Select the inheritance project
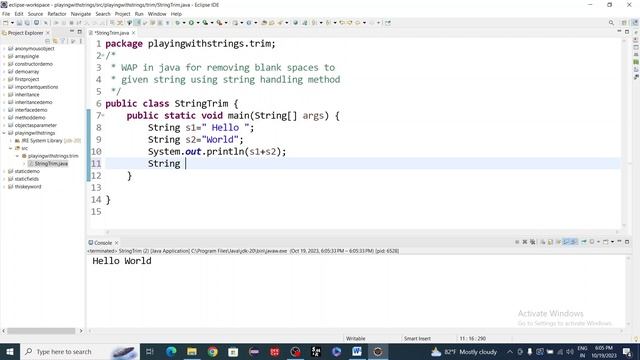Image resolution: width=640 pixels, height=360 pixels. coord(27,95)
